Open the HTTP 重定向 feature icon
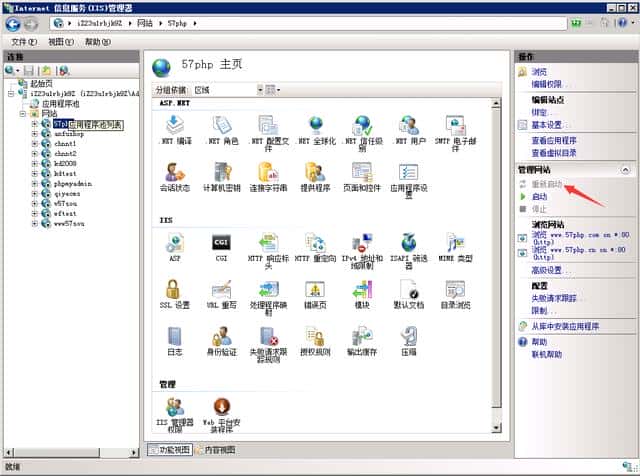Screen dimensions: 640x476 point(316,242)
